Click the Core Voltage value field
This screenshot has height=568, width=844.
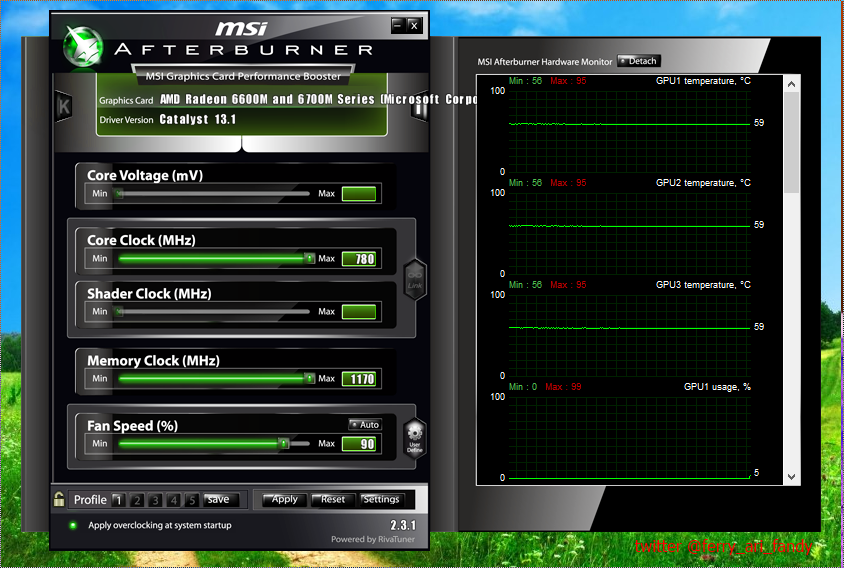point(359,194)
